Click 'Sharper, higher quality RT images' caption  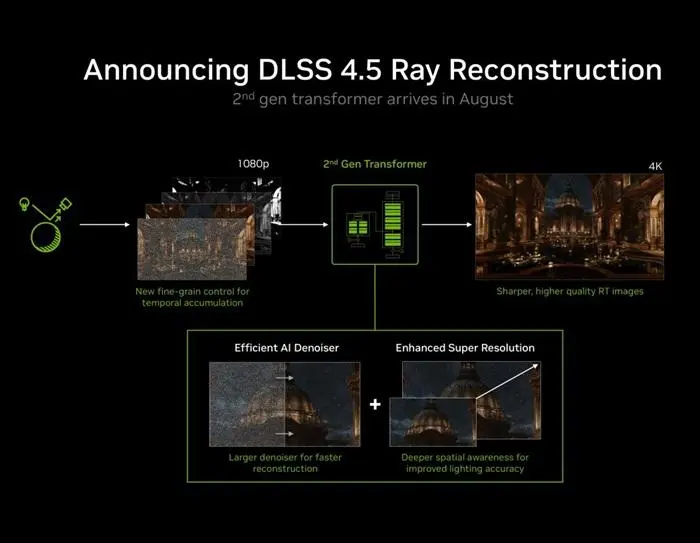570,291
